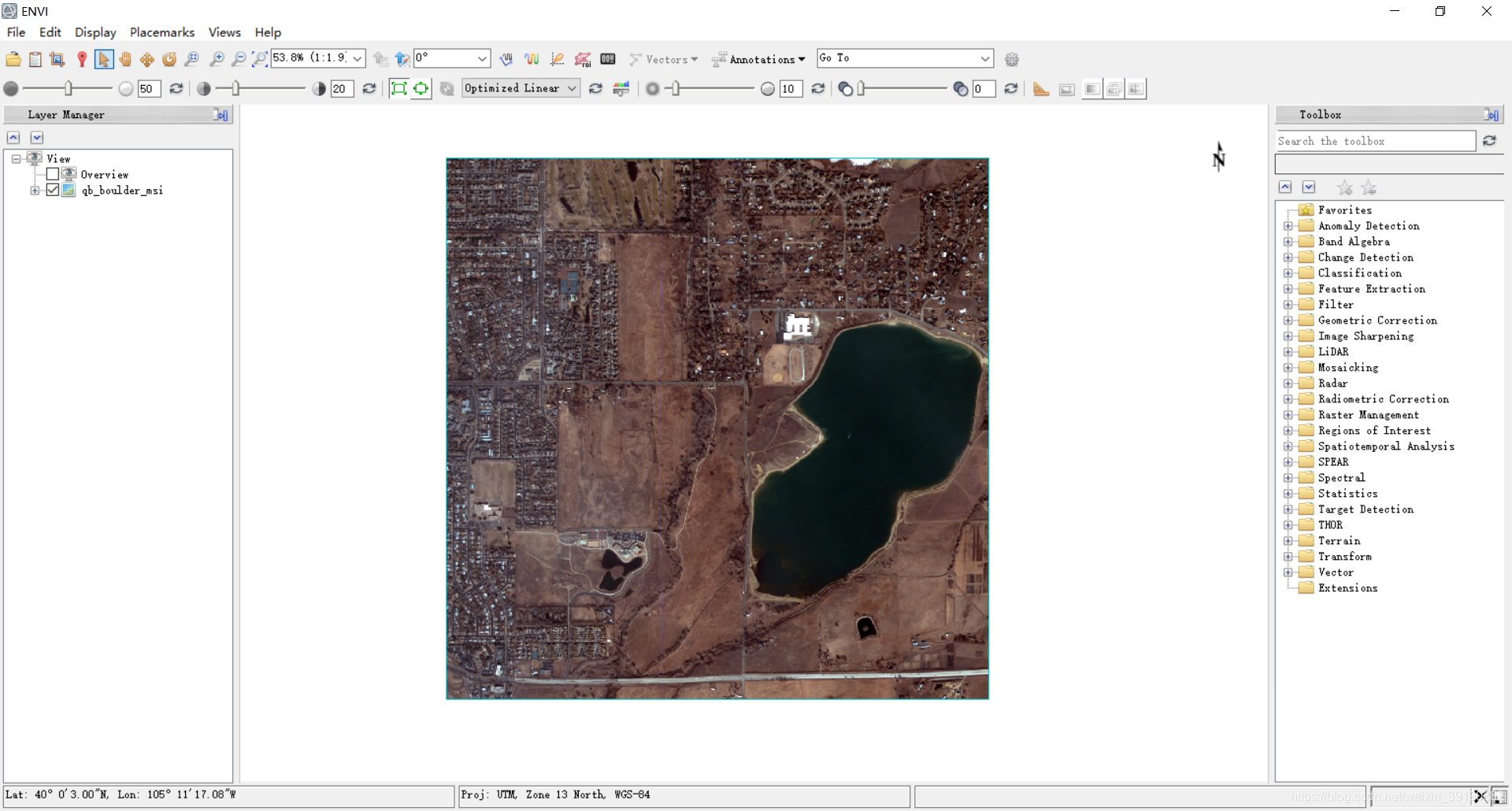Click the Zoom Out magnifier

[239, 59]
